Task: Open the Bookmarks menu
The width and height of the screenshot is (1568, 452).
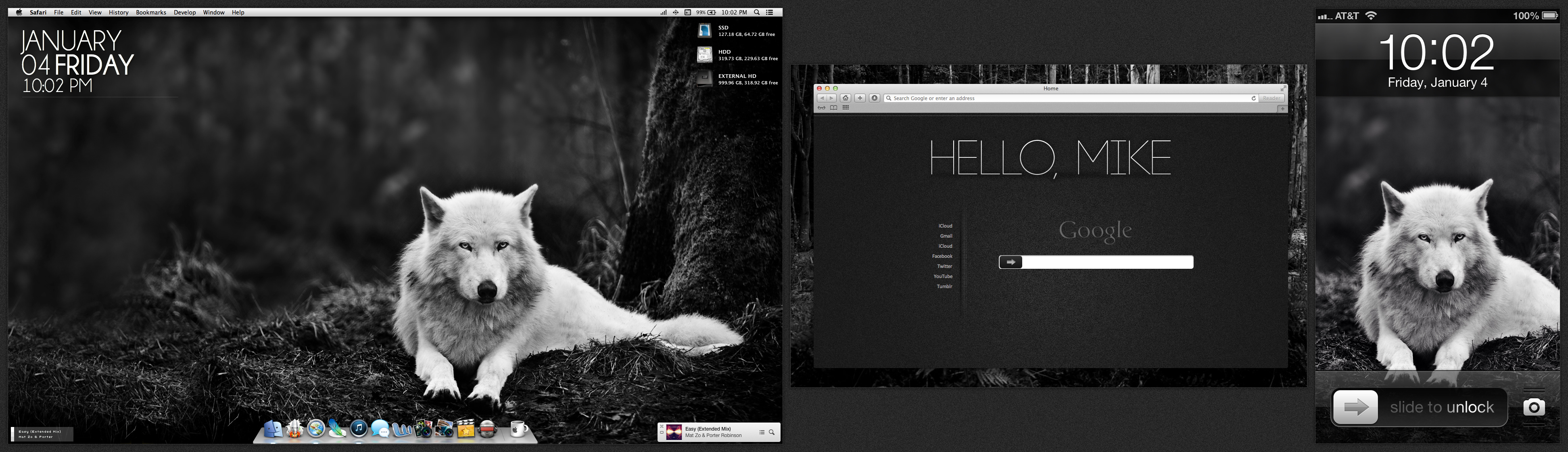Action: tap(150, 12)
